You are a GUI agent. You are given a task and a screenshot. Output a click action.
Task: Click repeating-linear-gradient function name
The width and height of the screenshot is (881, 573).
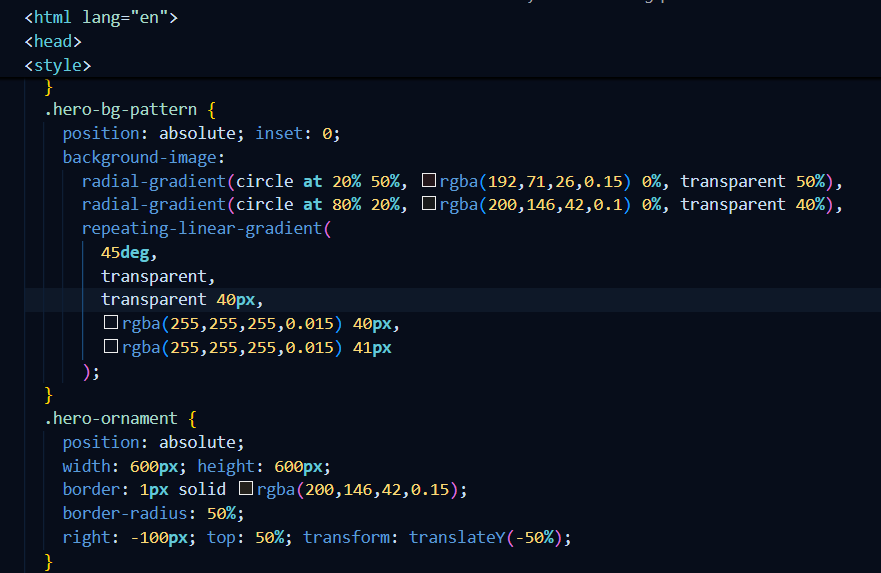(x=202, y=228)
